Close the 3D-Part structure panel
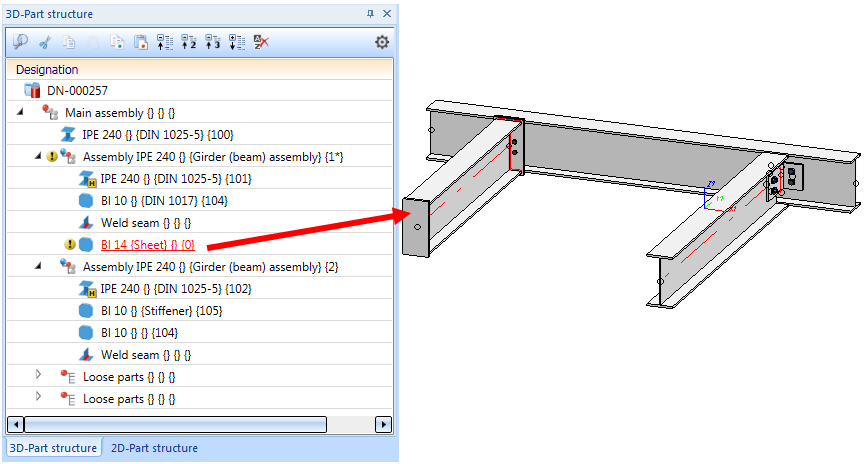 tap(387, 14)
